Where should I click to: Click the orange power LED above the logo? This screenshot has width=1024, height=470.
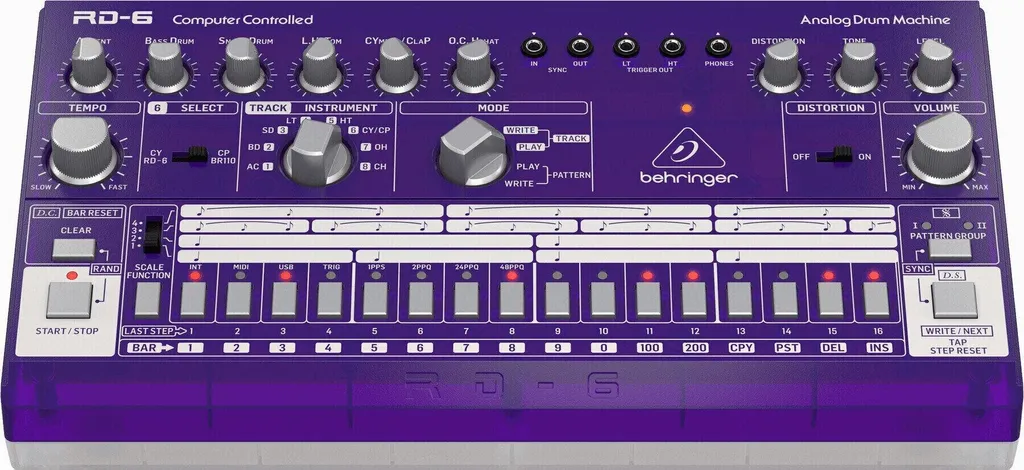[686, 108]
